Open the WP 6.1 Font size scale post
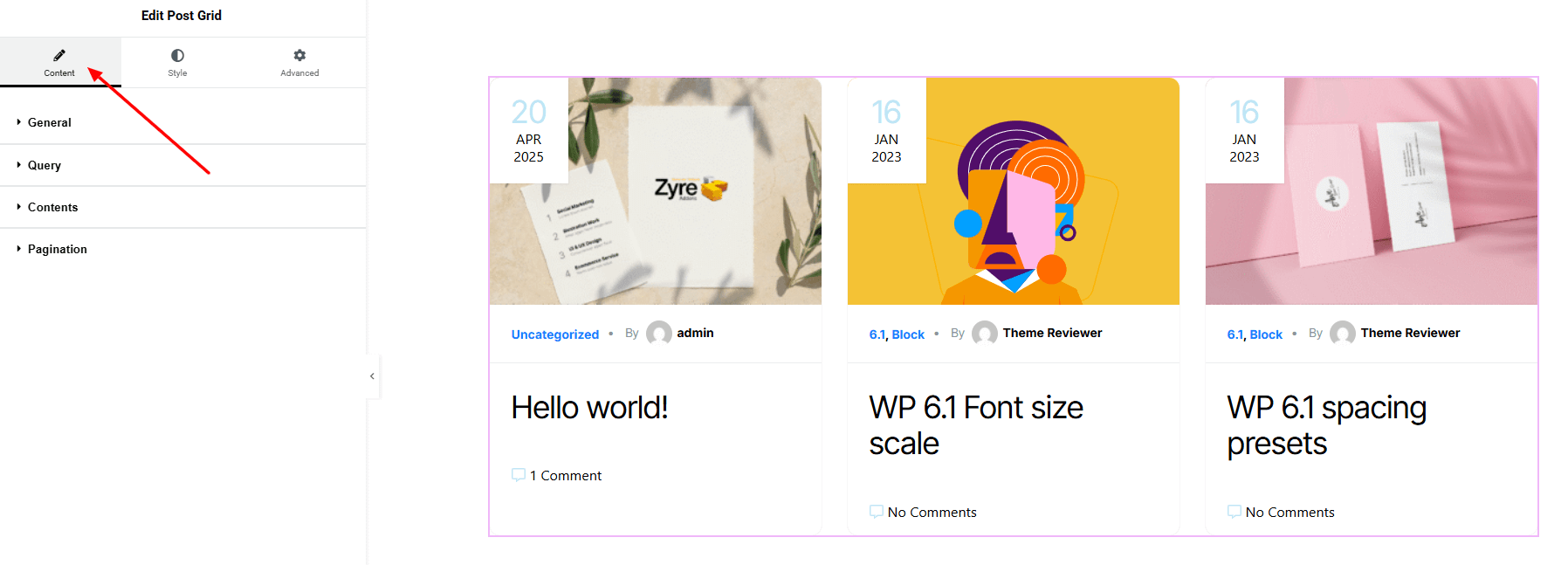 click(976, 425)
